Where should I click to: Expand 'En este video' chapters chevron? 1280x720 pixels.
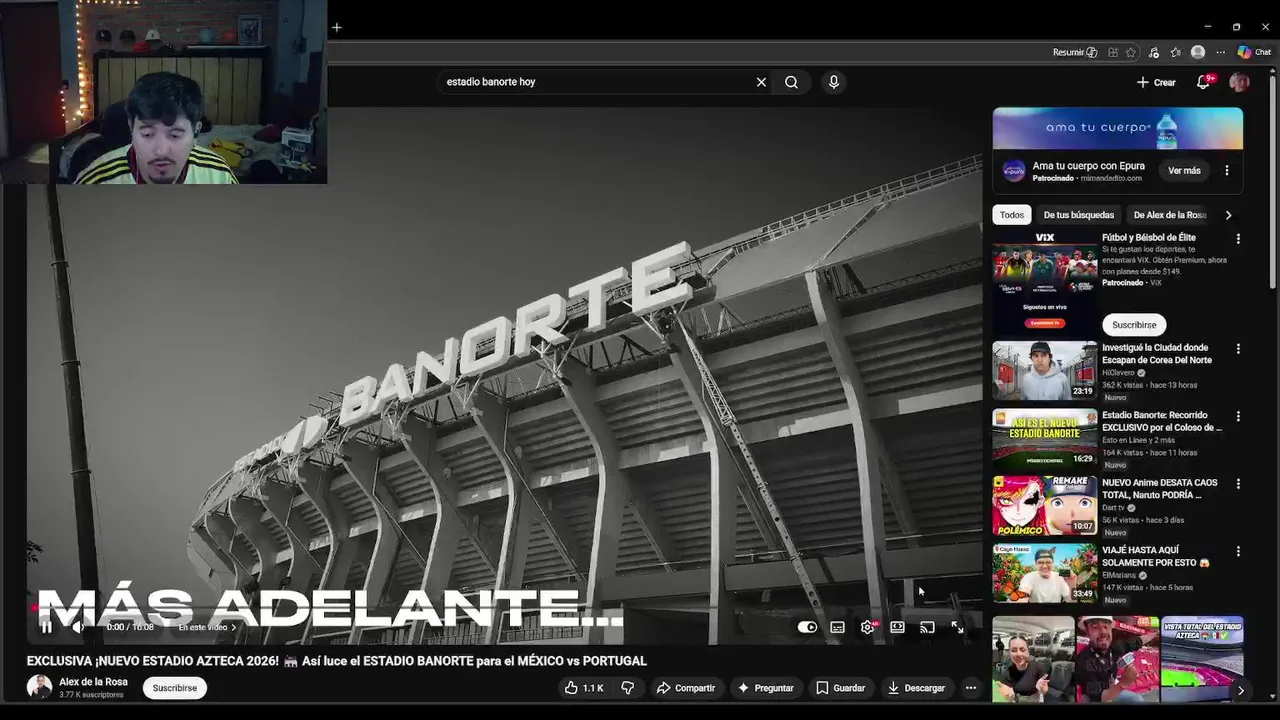coord(234,627)
